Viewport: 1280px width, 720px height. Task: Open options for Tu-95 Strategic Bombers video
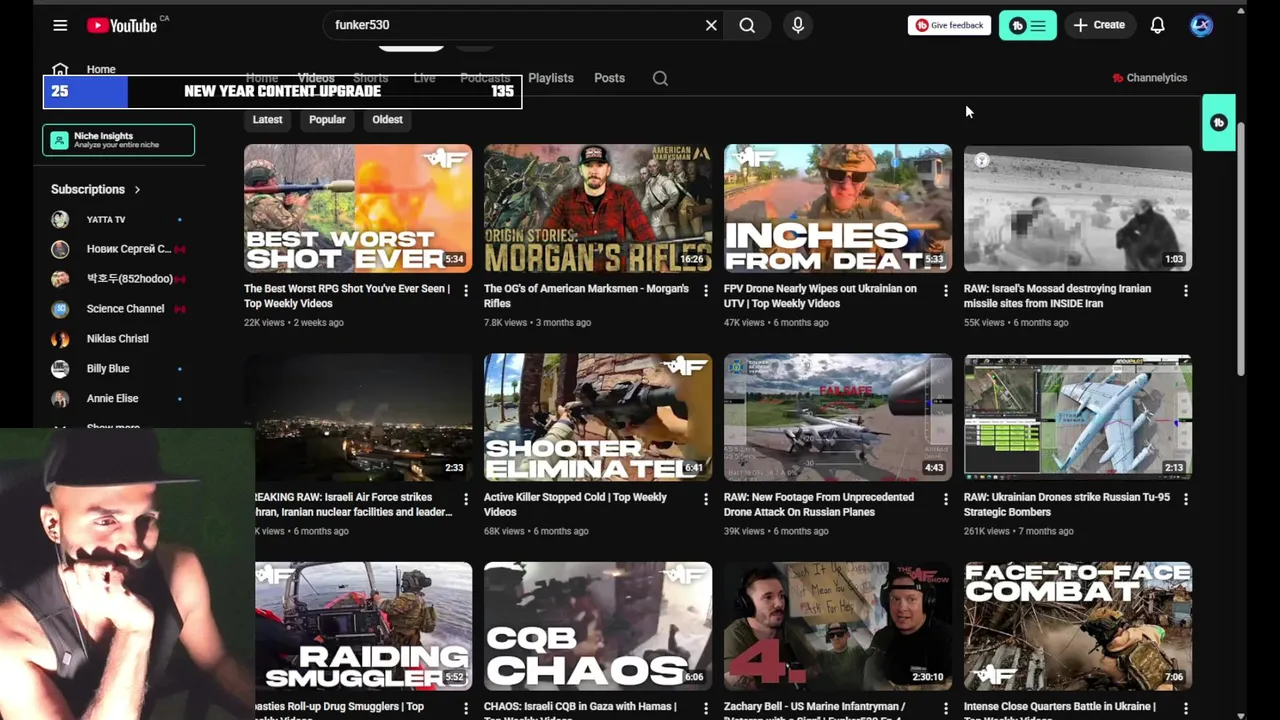[1185, 499]
